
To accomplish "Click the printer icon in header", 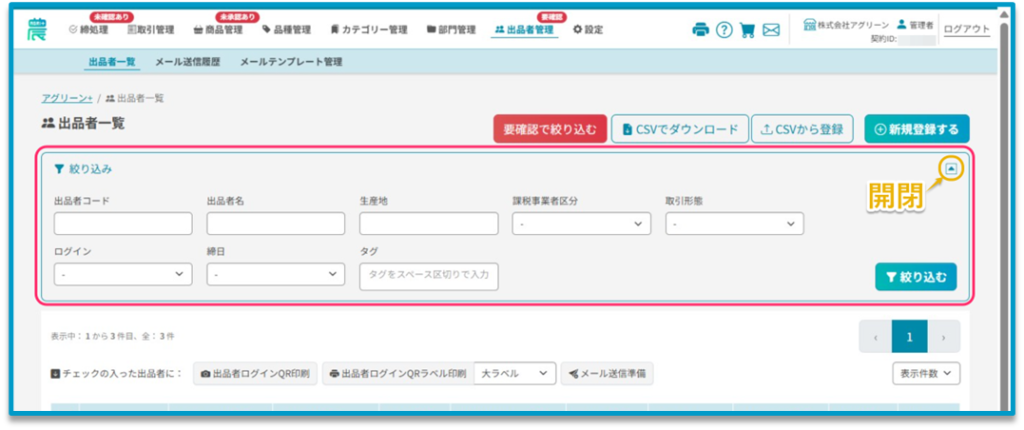I will pos(700,30).
